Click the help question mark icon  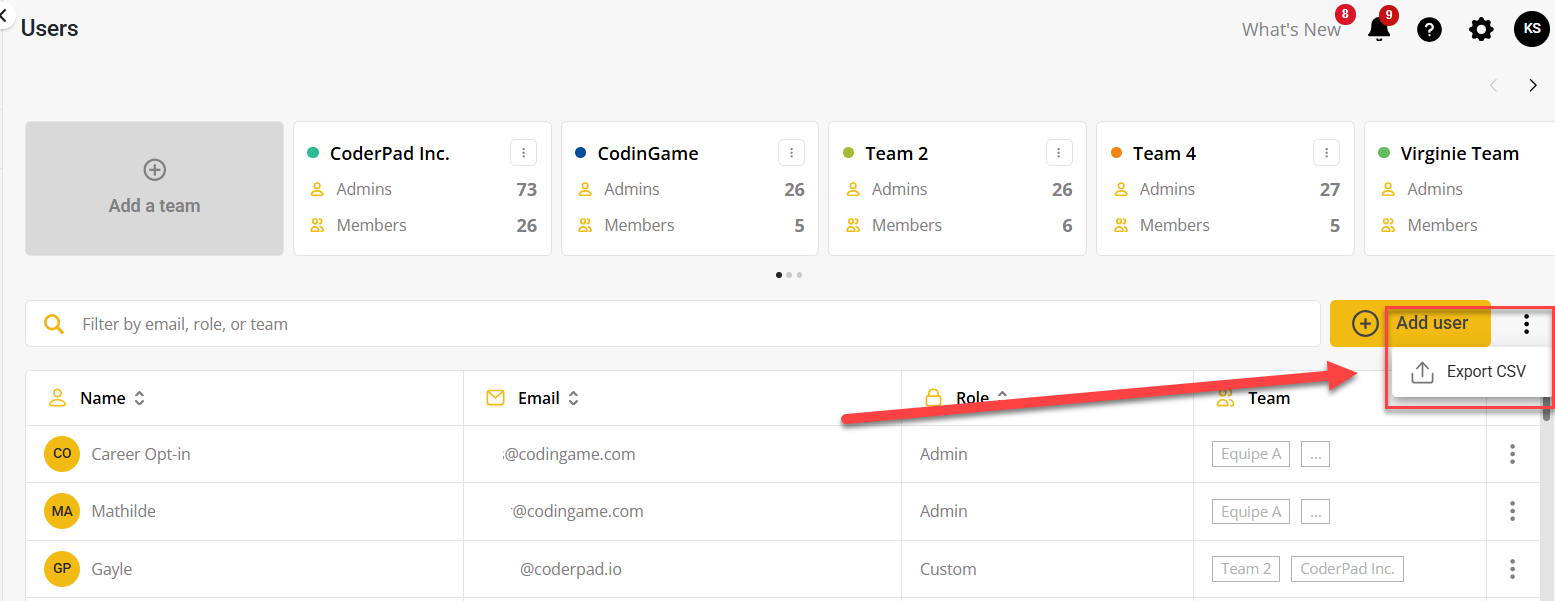(x=1430, y=30)
